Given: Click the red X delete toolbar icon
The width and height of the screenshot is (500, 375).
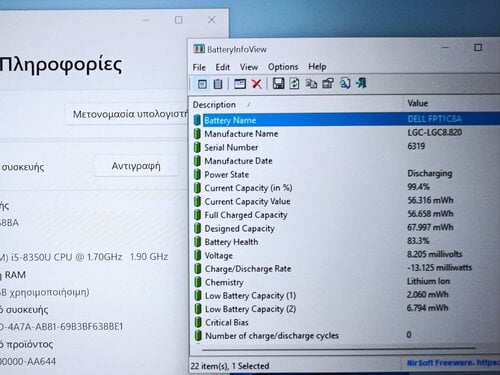Looking at the screenshot, I should (x=256, y=84).
